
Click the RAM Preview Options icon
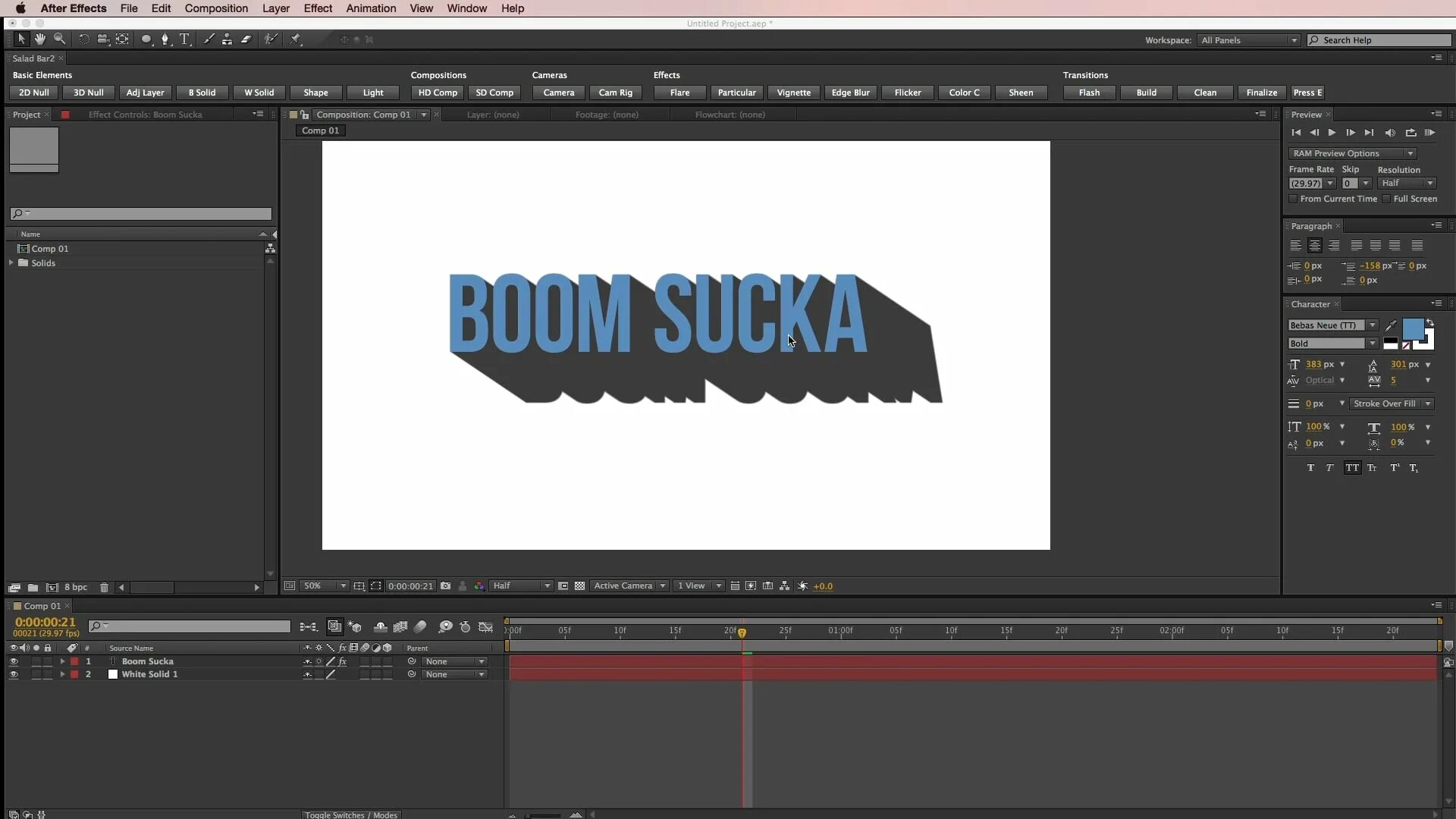[1411, 153]
